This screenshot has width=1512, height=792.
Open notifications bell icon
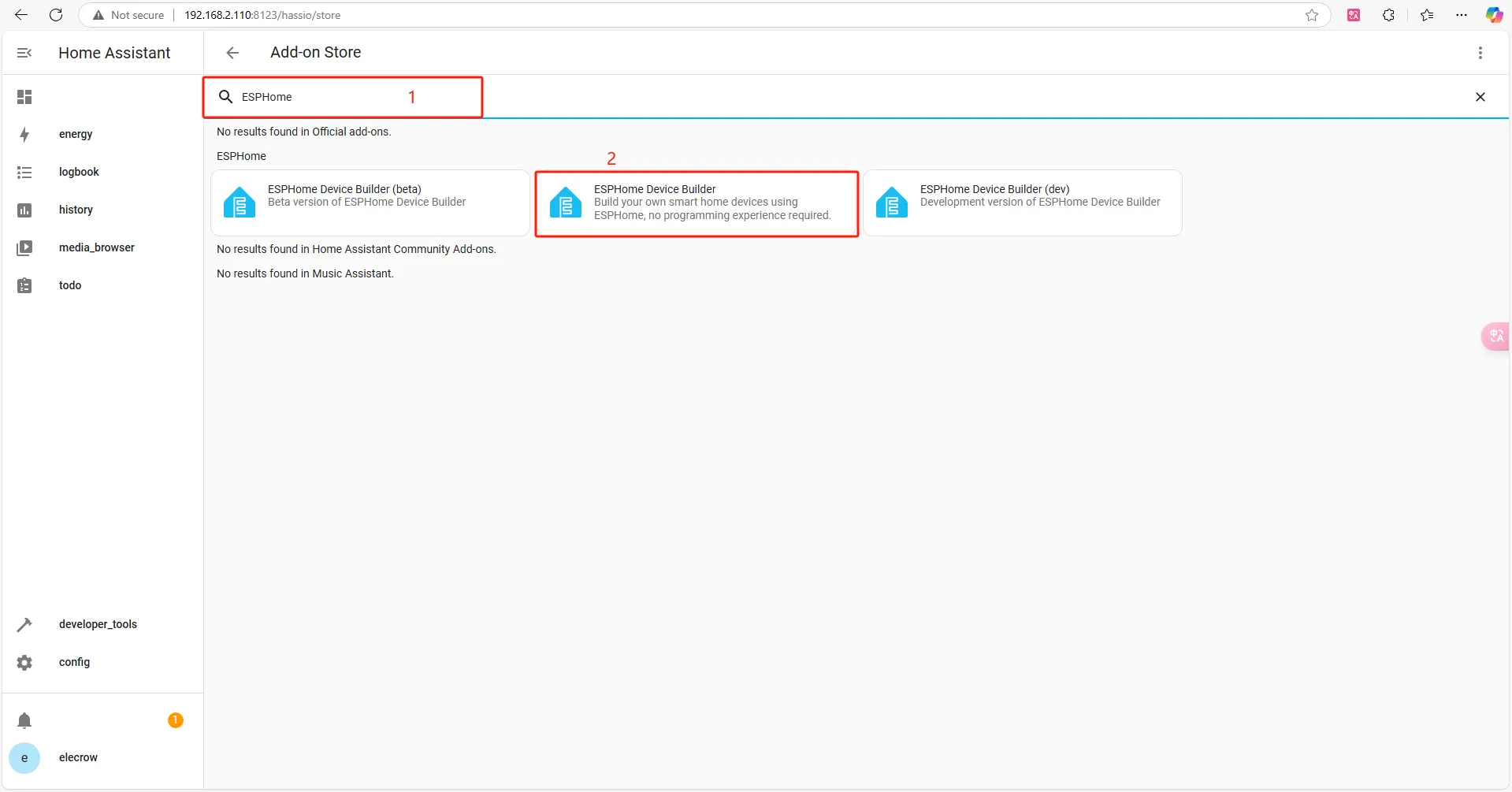tap(24, 720)
